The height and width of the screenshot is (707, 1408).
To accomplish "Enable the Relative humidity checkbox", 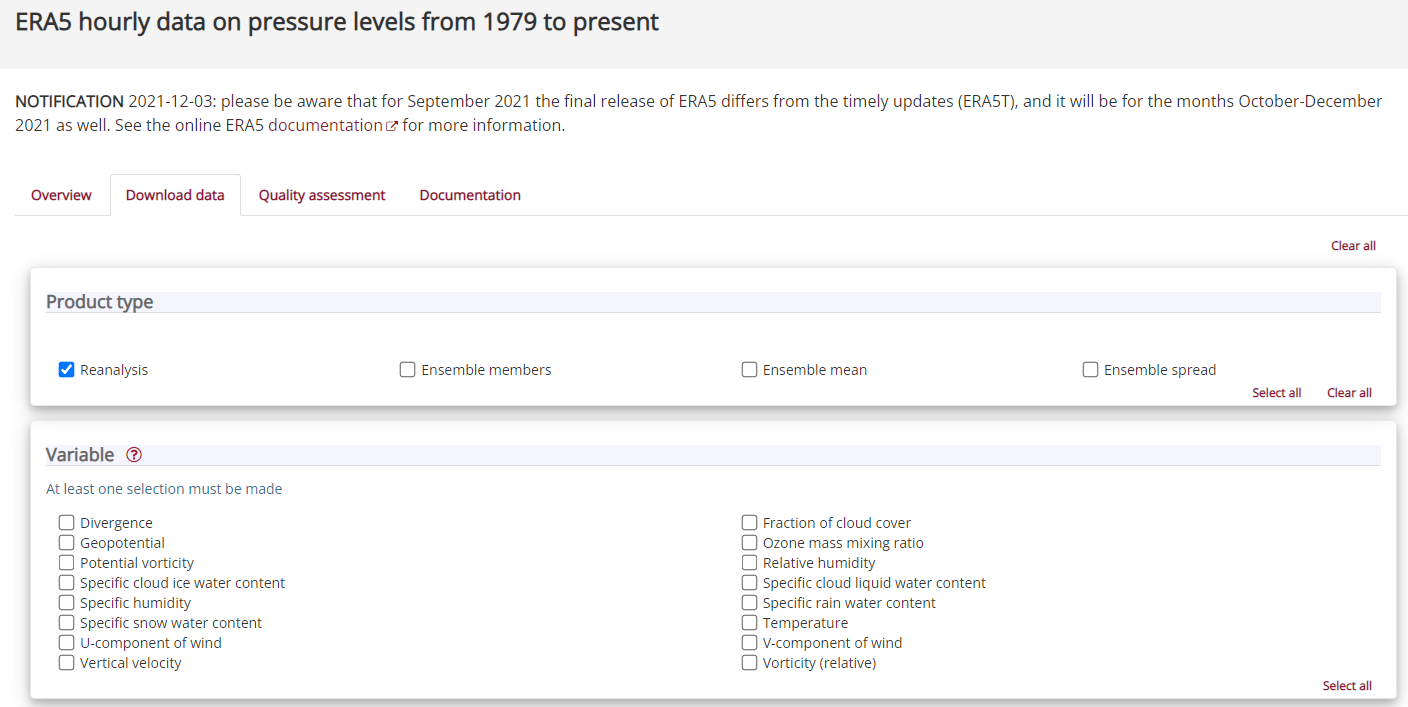I will coord(749,563).
